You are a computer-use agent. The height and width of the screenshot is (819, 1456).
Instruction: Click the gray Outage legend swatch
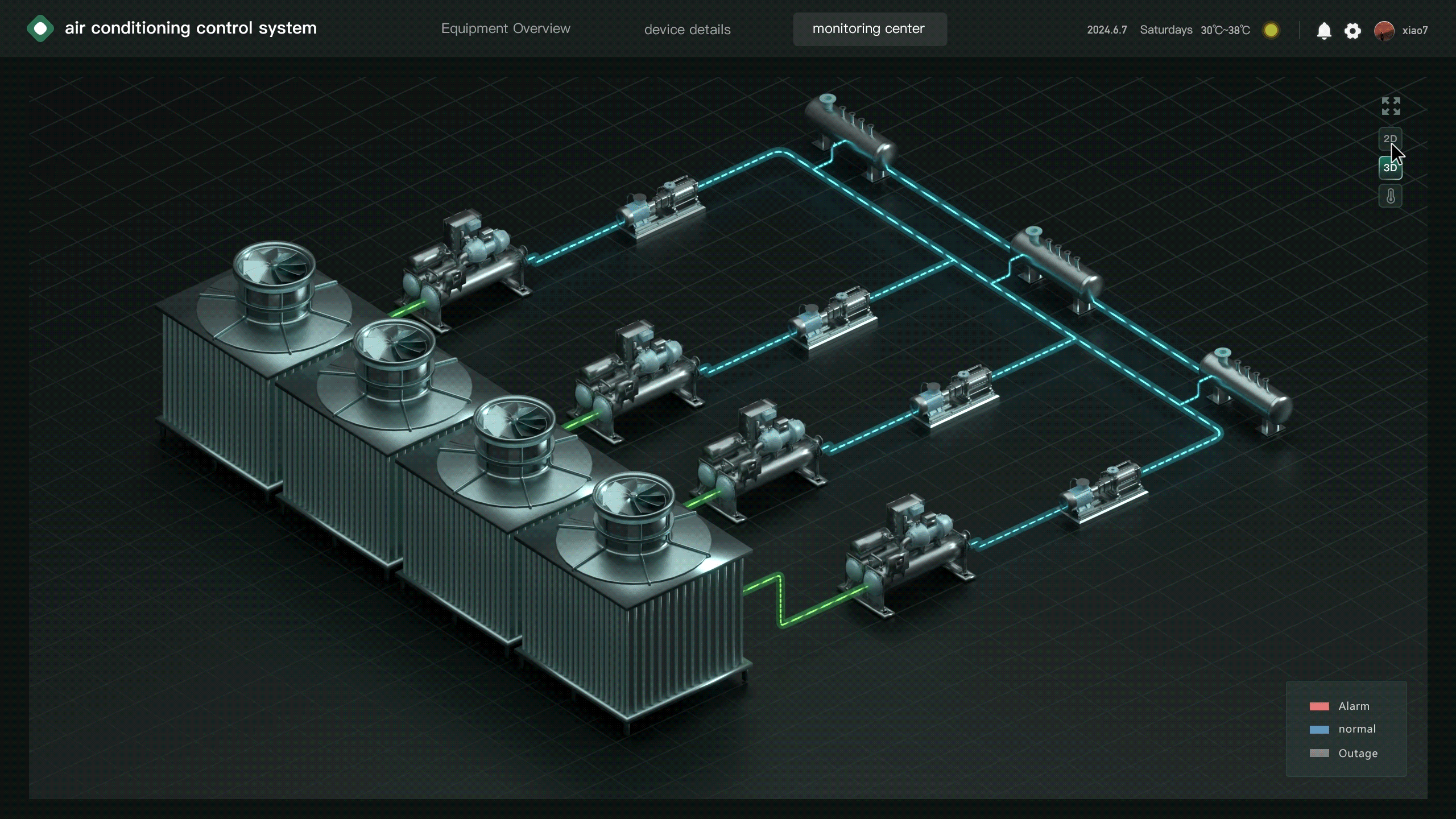[x=1319, y=753]
